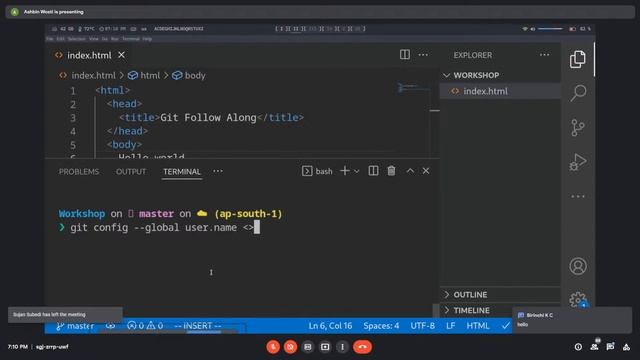Click the -- INSERT -- mode indicator
640x360 pixels.
(198, 326)
